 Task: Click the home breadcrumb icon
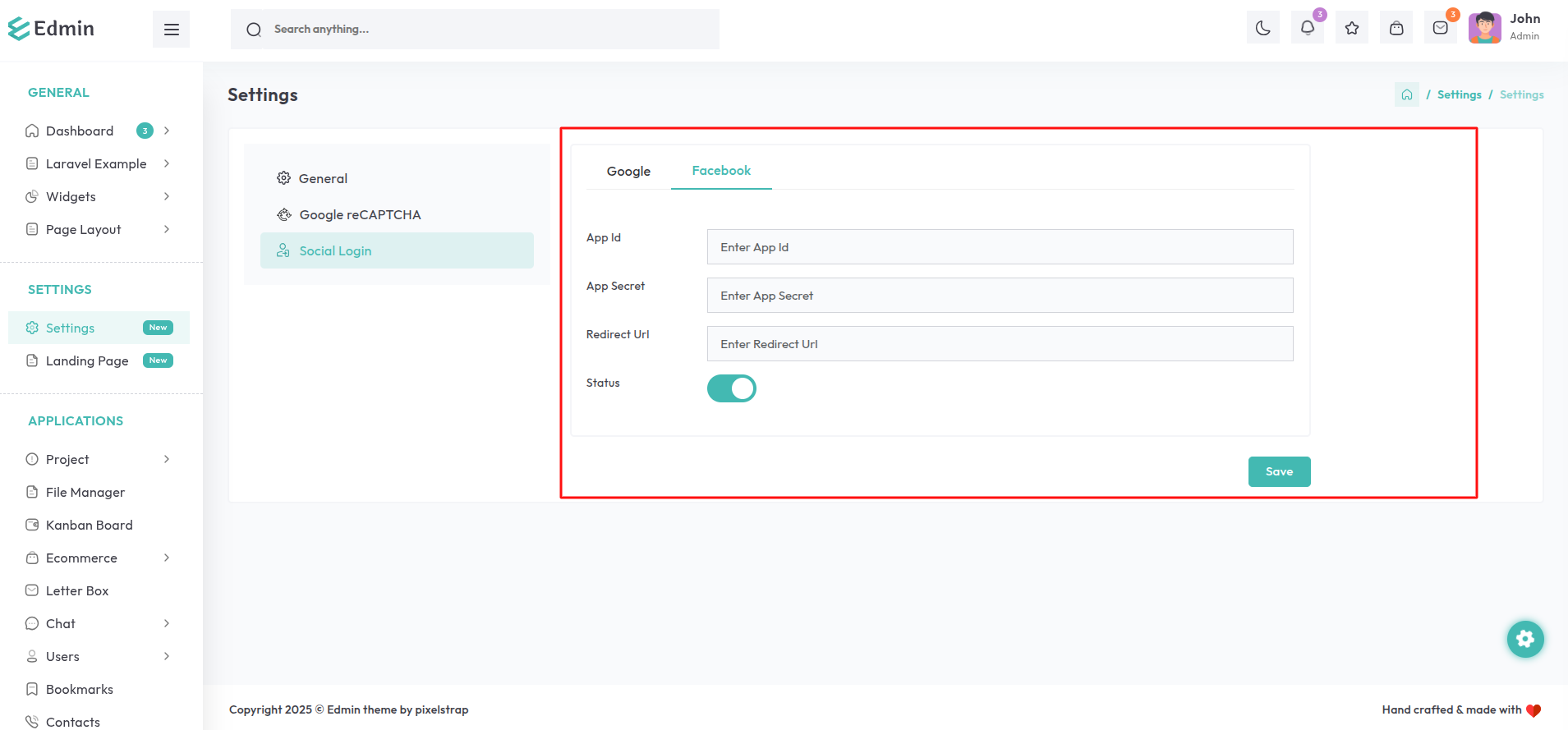point(1406,94)
